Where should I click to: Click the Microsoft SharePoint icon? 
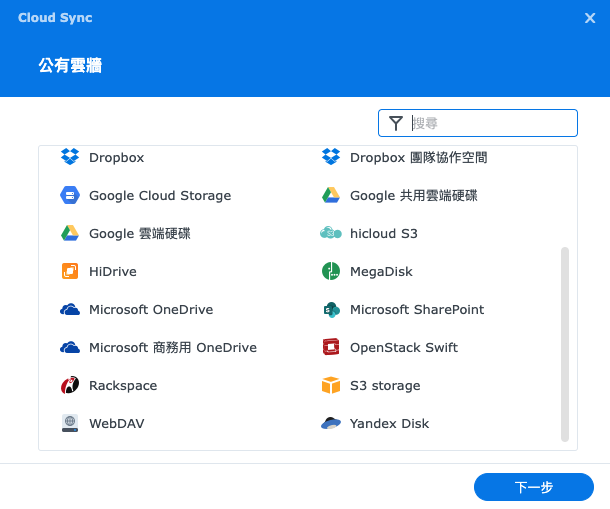(331, 309)
